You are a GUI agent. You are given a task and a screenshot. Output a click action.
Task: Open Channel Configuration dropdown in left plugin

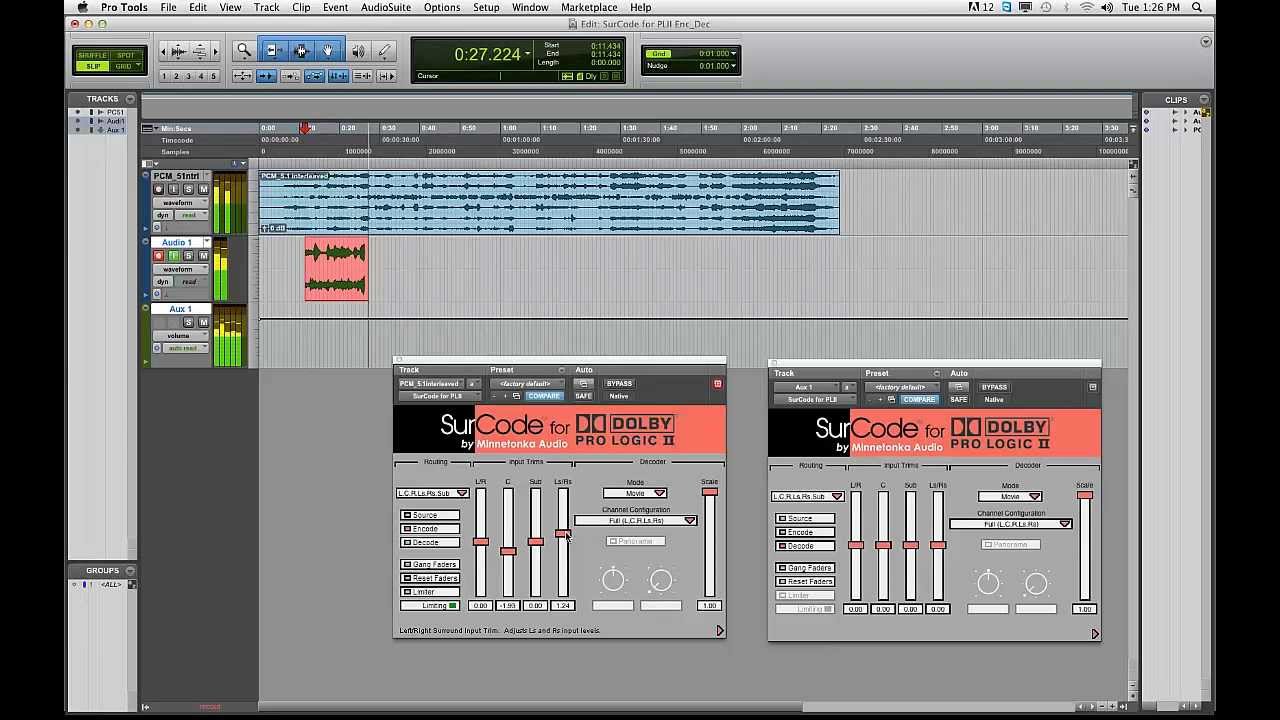coord(636,521)
